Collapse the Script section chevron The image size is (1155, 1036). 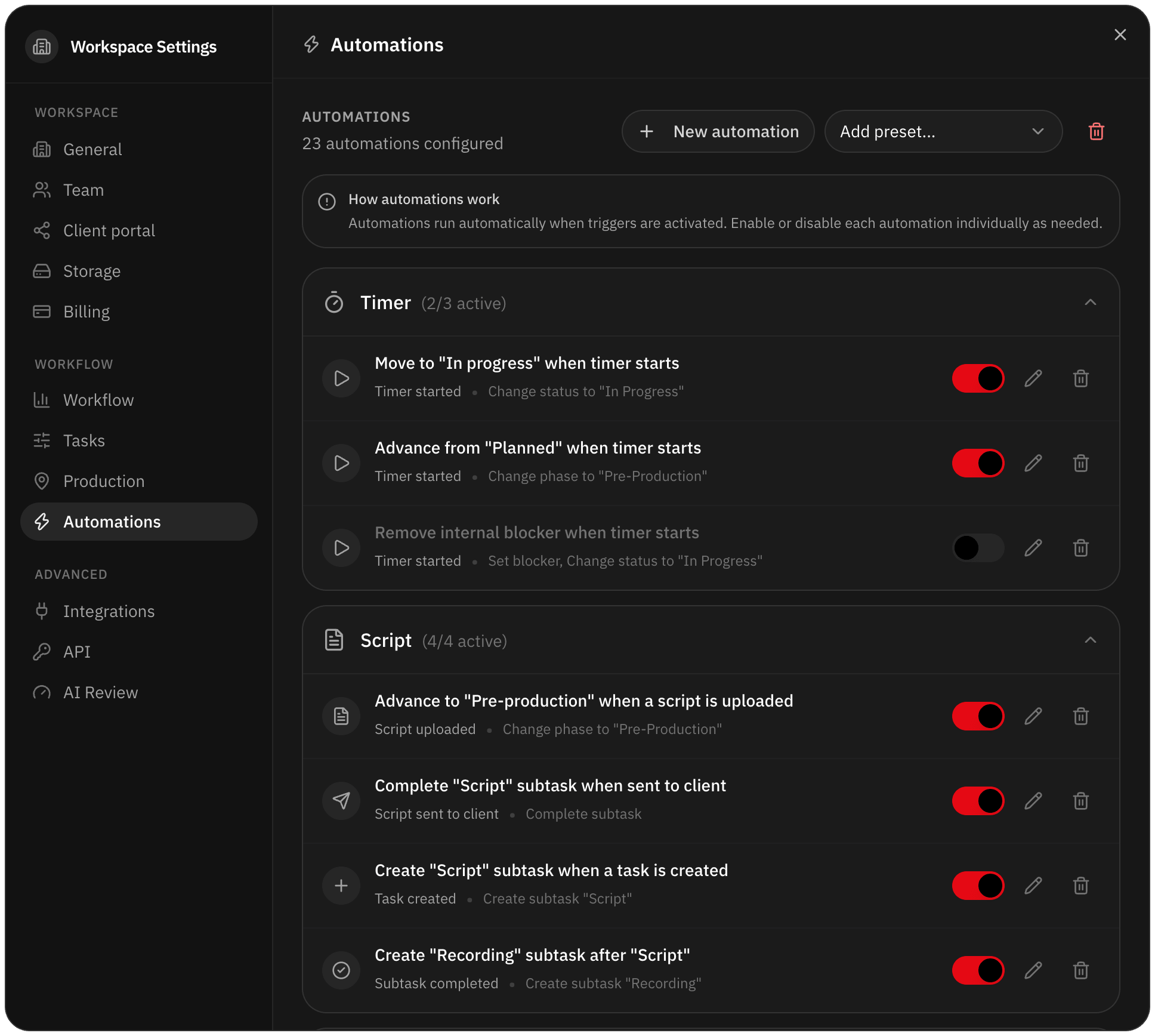point(1091,640)
